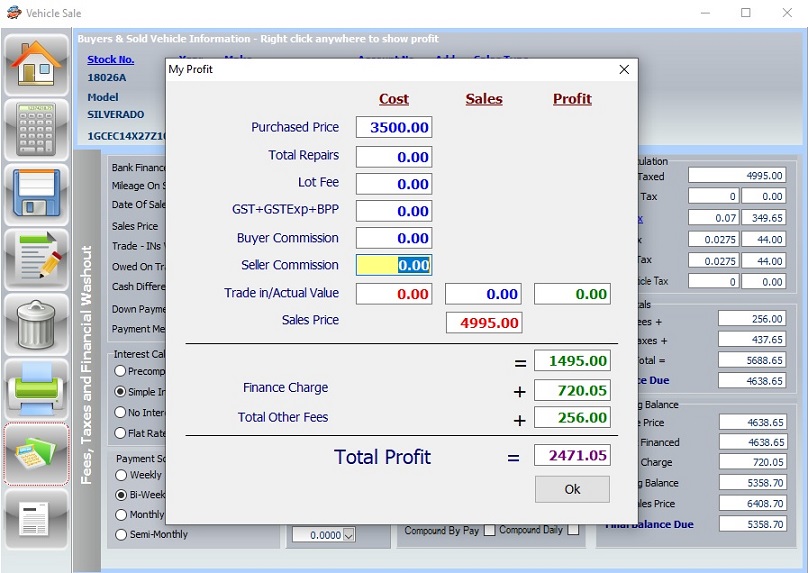Maximize the Vehicle Sale window
The image size is (808, 573).
[745, 13]
